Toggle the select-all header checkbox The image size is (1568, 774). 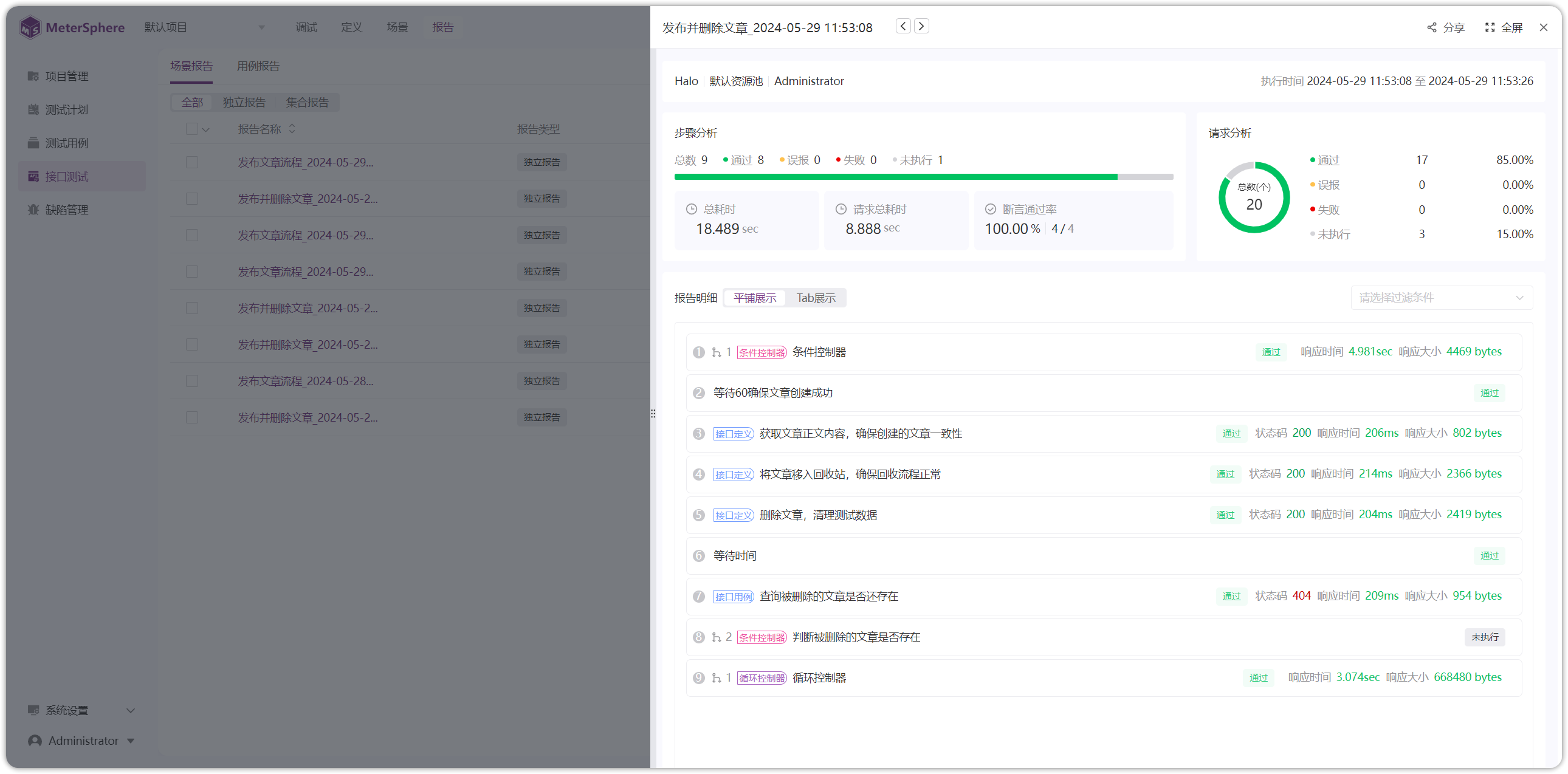[191, 129]
